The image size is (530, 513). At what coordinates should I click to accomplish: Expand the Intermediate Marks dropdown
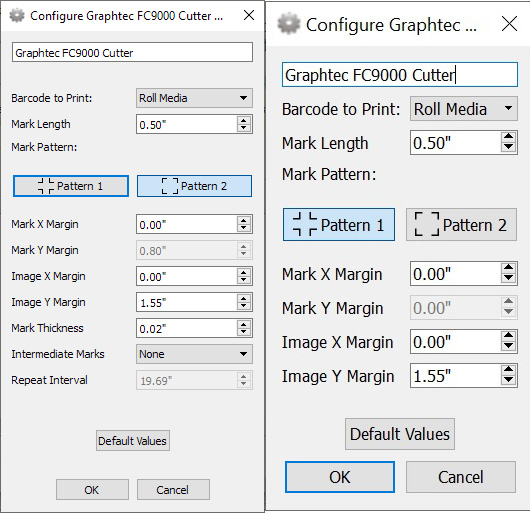[x=194, y=354]
